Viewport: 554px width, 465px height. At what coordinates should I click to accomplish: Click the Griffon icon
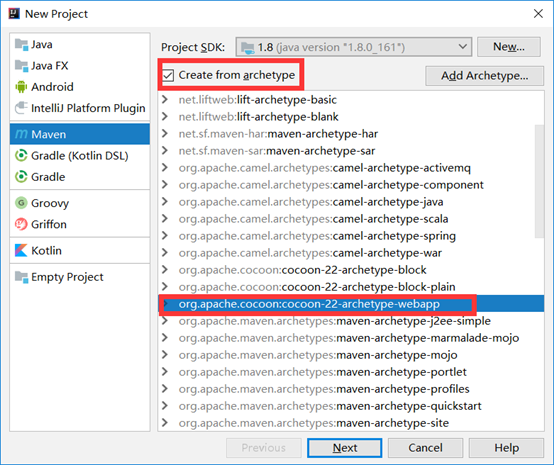tap(21, 224)
